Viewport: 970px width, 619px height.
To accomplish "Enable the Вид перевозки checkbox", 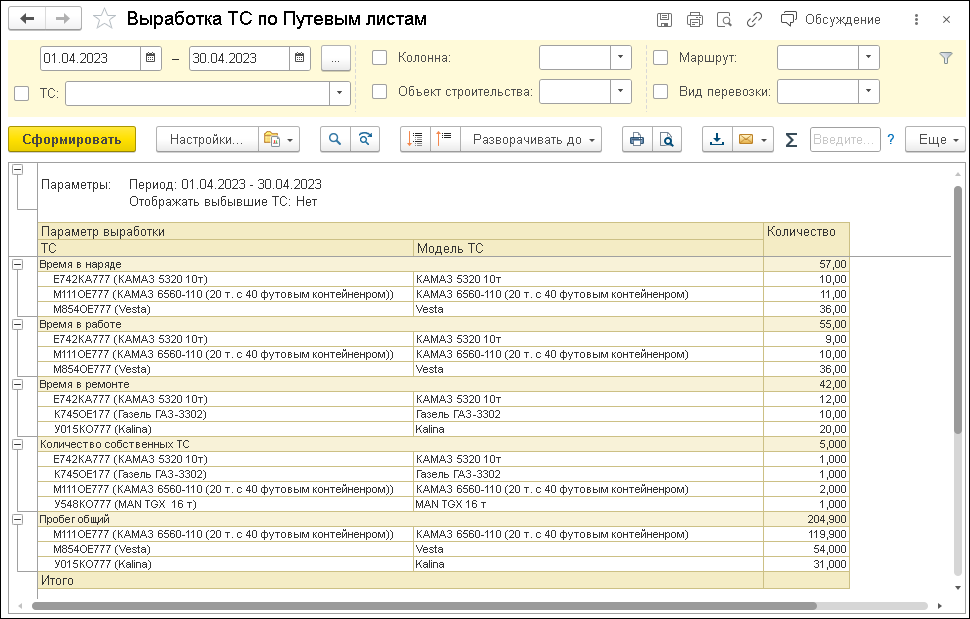I will [x=661, y=92].
